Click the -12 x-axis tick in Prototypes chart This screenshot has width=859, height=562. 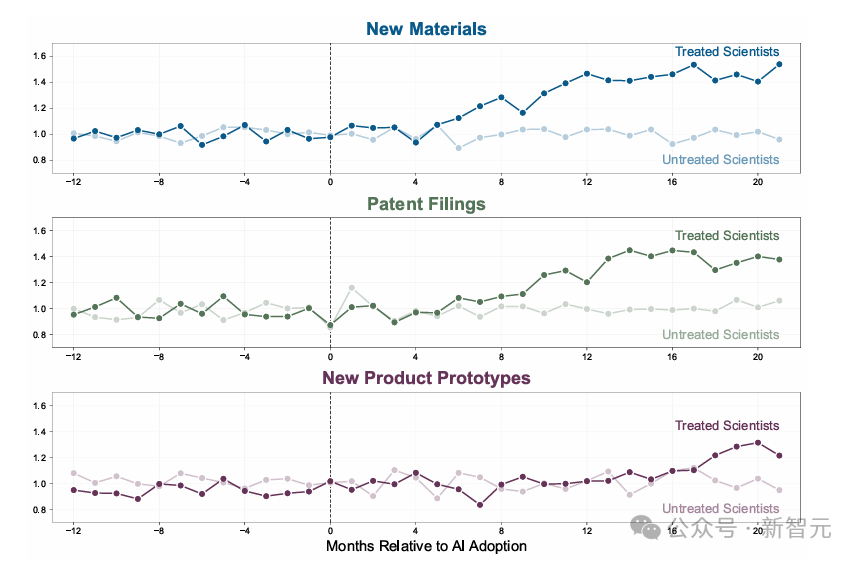(73, 531)
